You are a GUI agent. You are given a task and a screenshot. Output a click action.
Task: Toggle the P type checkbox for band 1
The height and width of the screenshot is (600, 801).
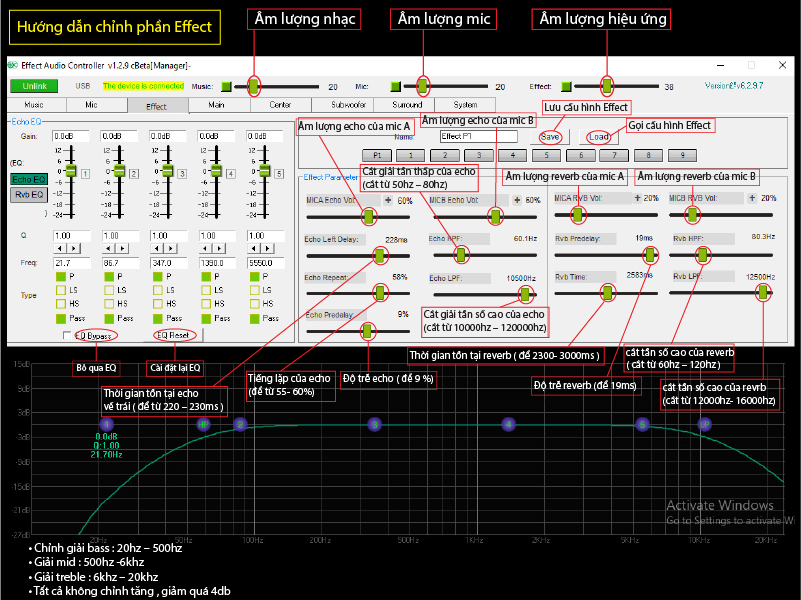click(x=61, y=276)
